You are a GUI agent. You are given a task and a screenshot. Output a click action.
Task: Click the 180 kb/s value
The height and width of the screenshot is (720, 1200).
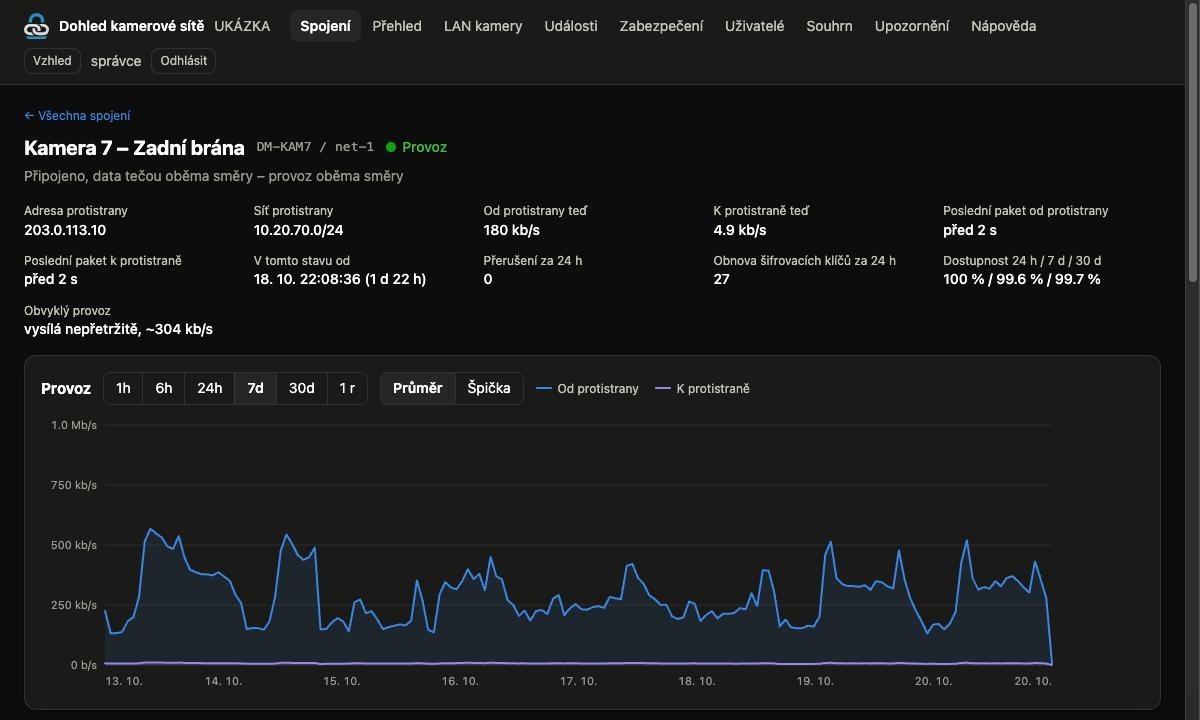pyautogui.click(x=511, y=230)
